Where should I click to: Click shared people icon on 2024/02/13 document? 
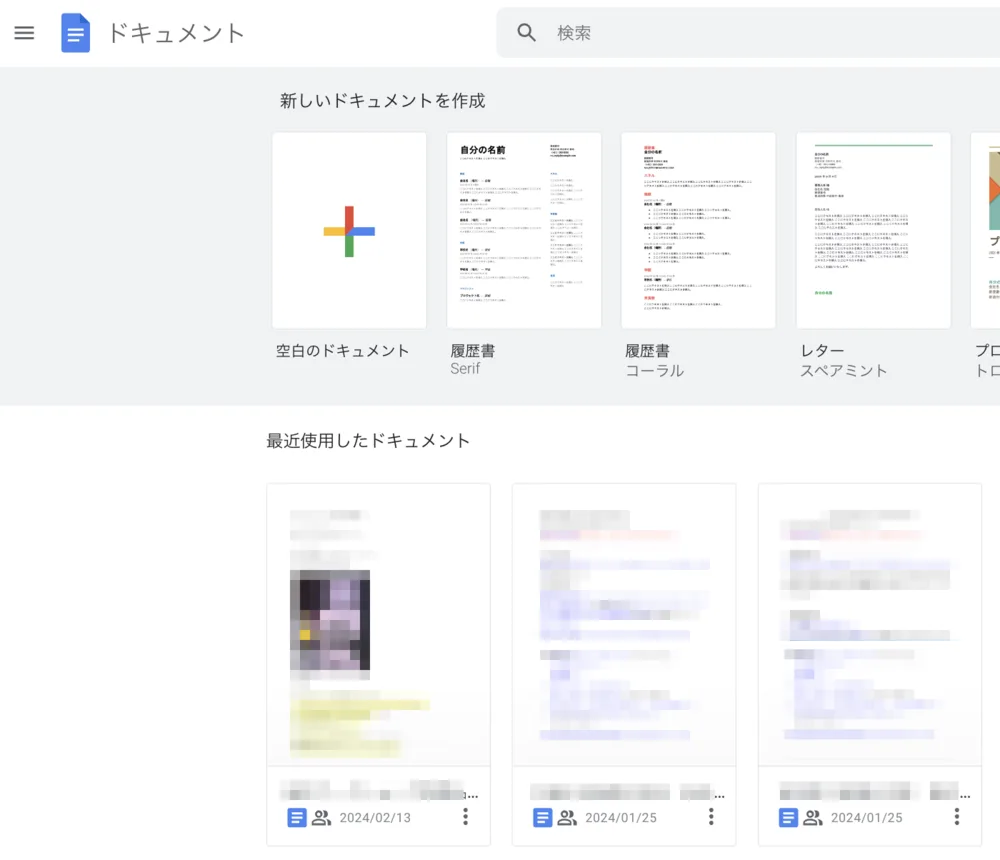pyautogui.click(x=321, y=818)
